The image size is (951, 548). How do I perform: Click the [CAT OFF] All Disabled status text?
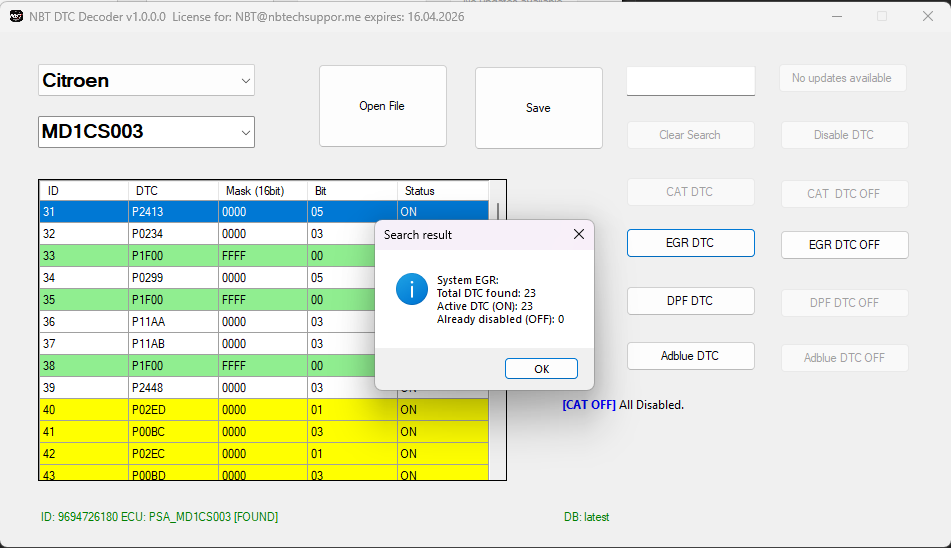623,404
